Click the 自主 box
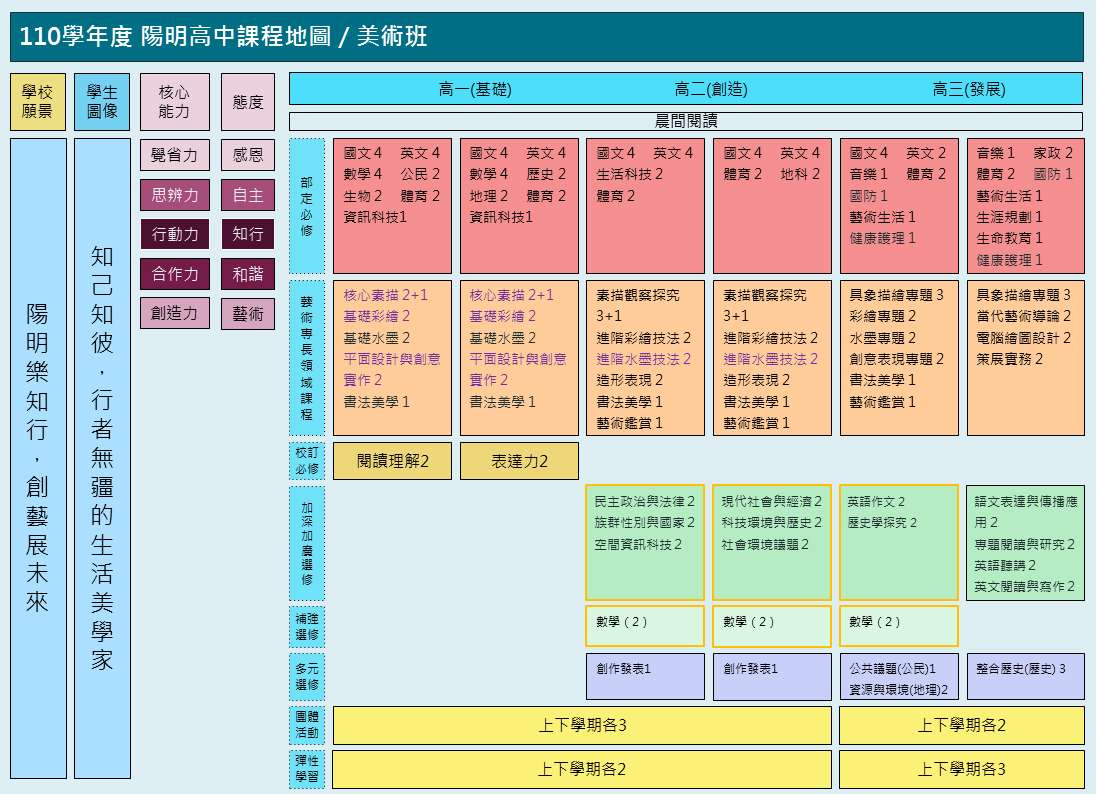Viewport: 1096px width, 794px height. click(247, 195)
